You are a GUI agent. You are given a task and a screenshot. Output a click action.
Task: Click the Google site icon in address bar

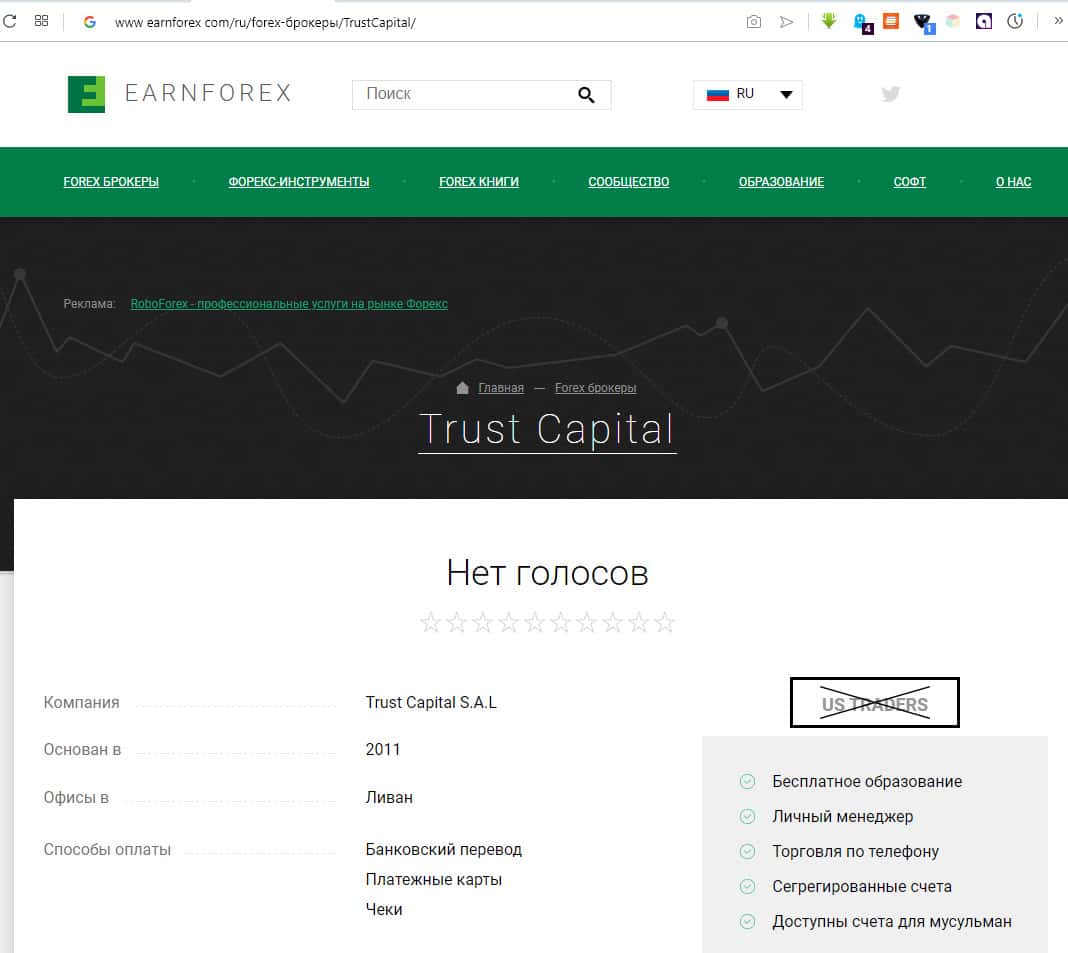click(x=89, y=22)
